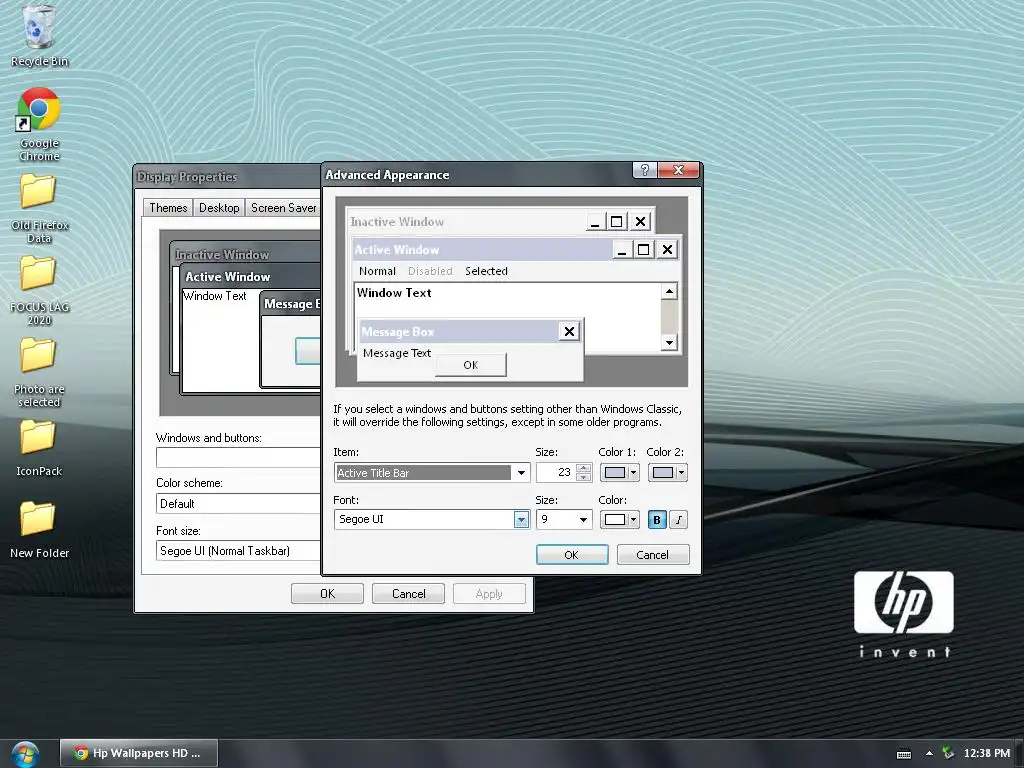
Task: Click the OK button in preview Message Box
Action: (x=470, y=365)
